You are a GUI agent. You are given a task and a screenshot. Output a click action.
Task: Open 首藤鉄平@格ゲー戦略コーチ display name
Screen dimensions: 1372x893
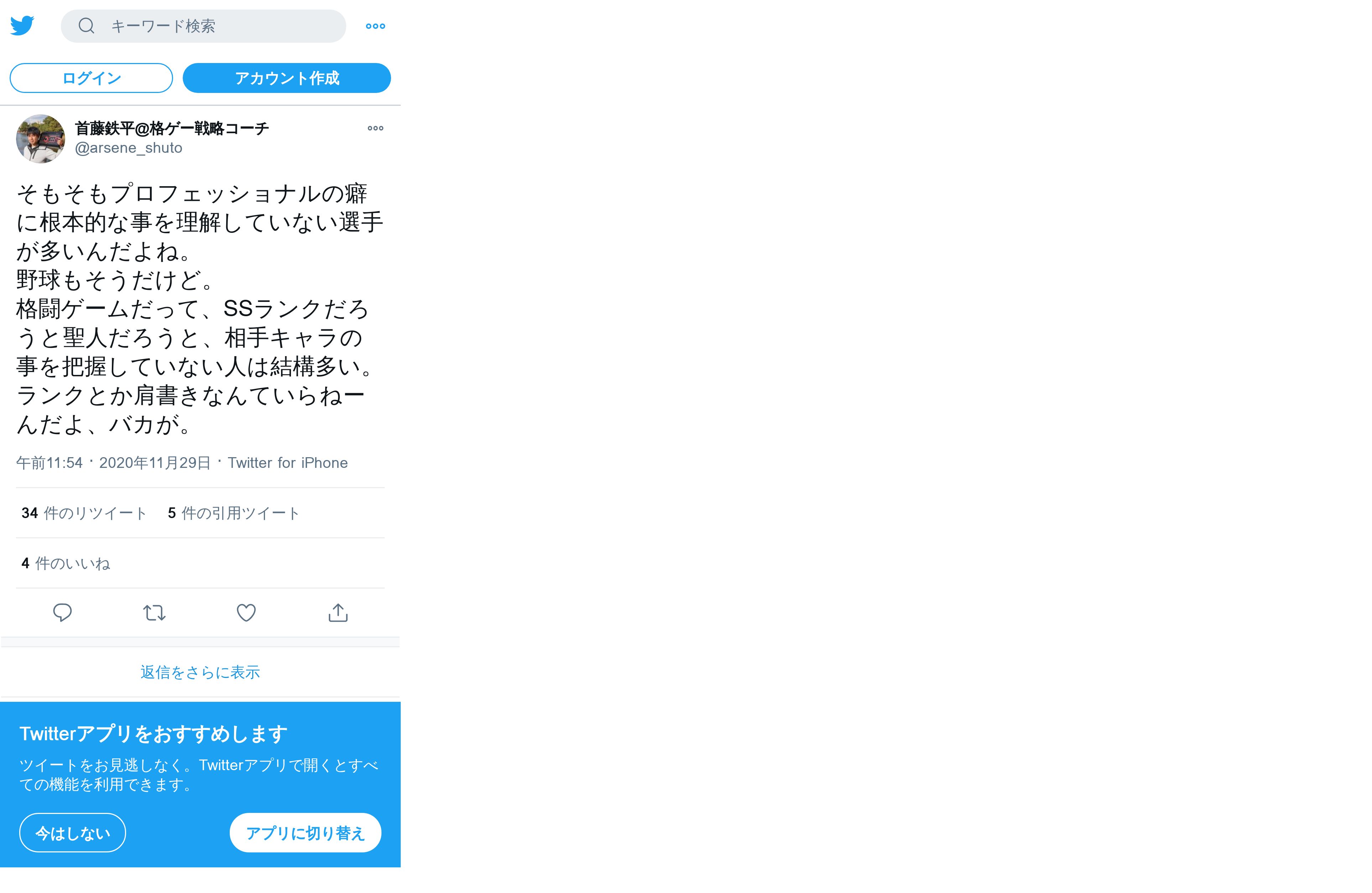pyautogui.click(x=172, y=128)
